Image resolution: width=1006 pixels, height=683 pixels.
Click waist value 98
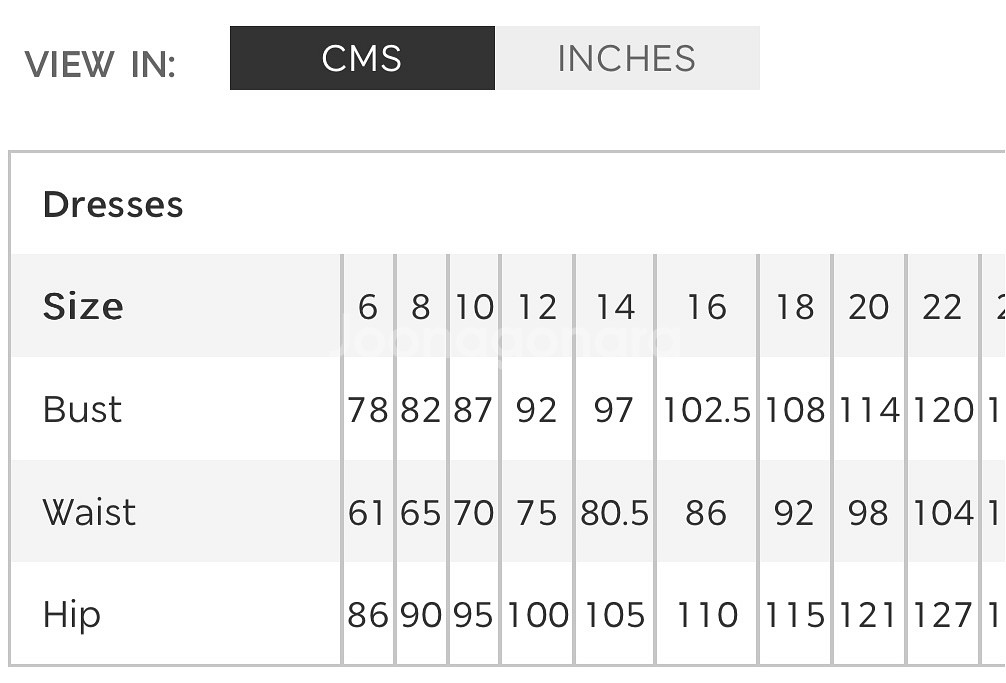coord(868,513)
